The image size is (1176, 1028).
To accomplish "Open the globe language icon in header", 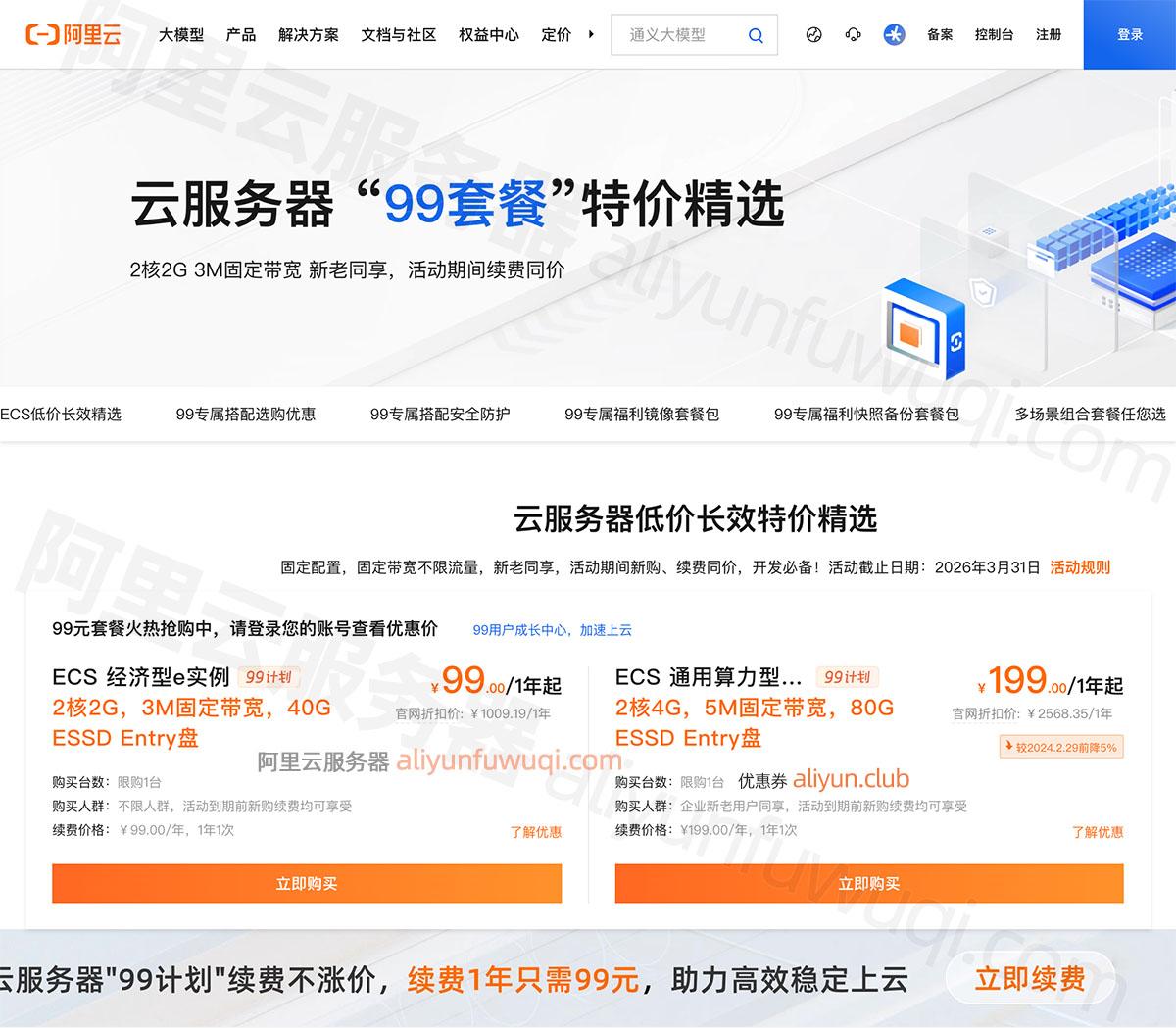I will coord(813,34).
